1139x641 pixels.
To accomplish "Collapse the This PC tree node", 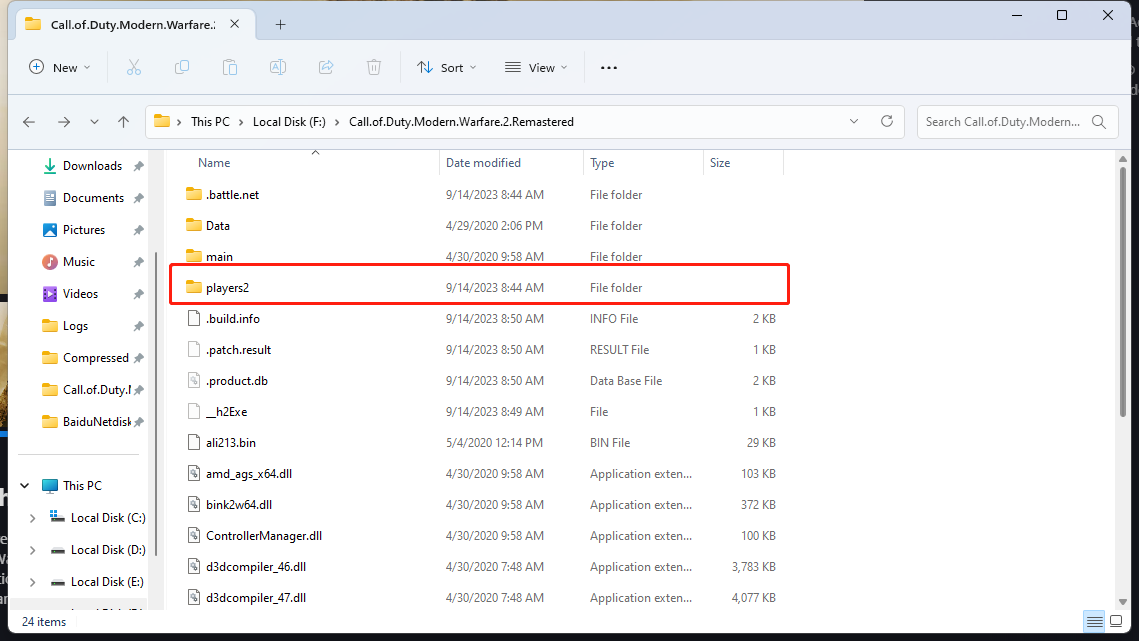I will pyautogui.click(x=25, y=485).
